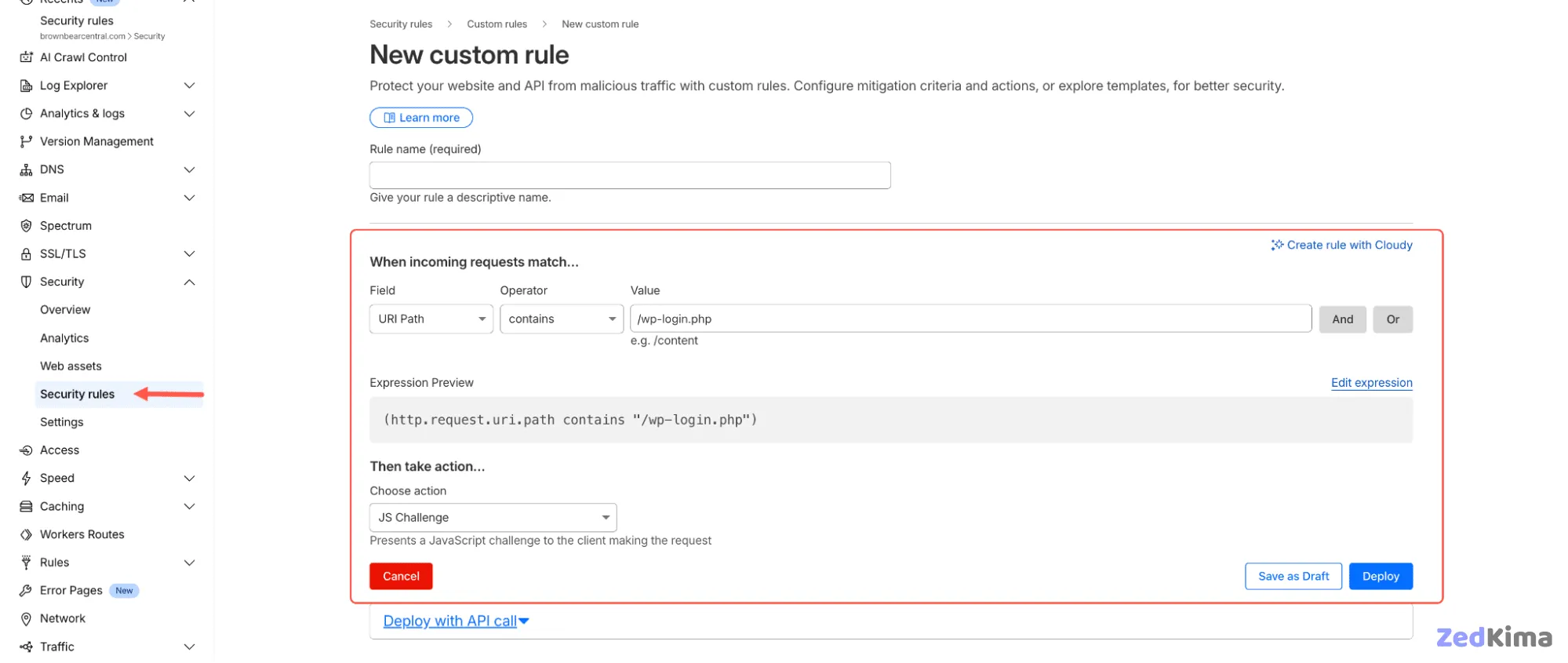Expand the Analytics & logs chevron
Viewport: 1568px width, 663px height.
coord(189,114)
